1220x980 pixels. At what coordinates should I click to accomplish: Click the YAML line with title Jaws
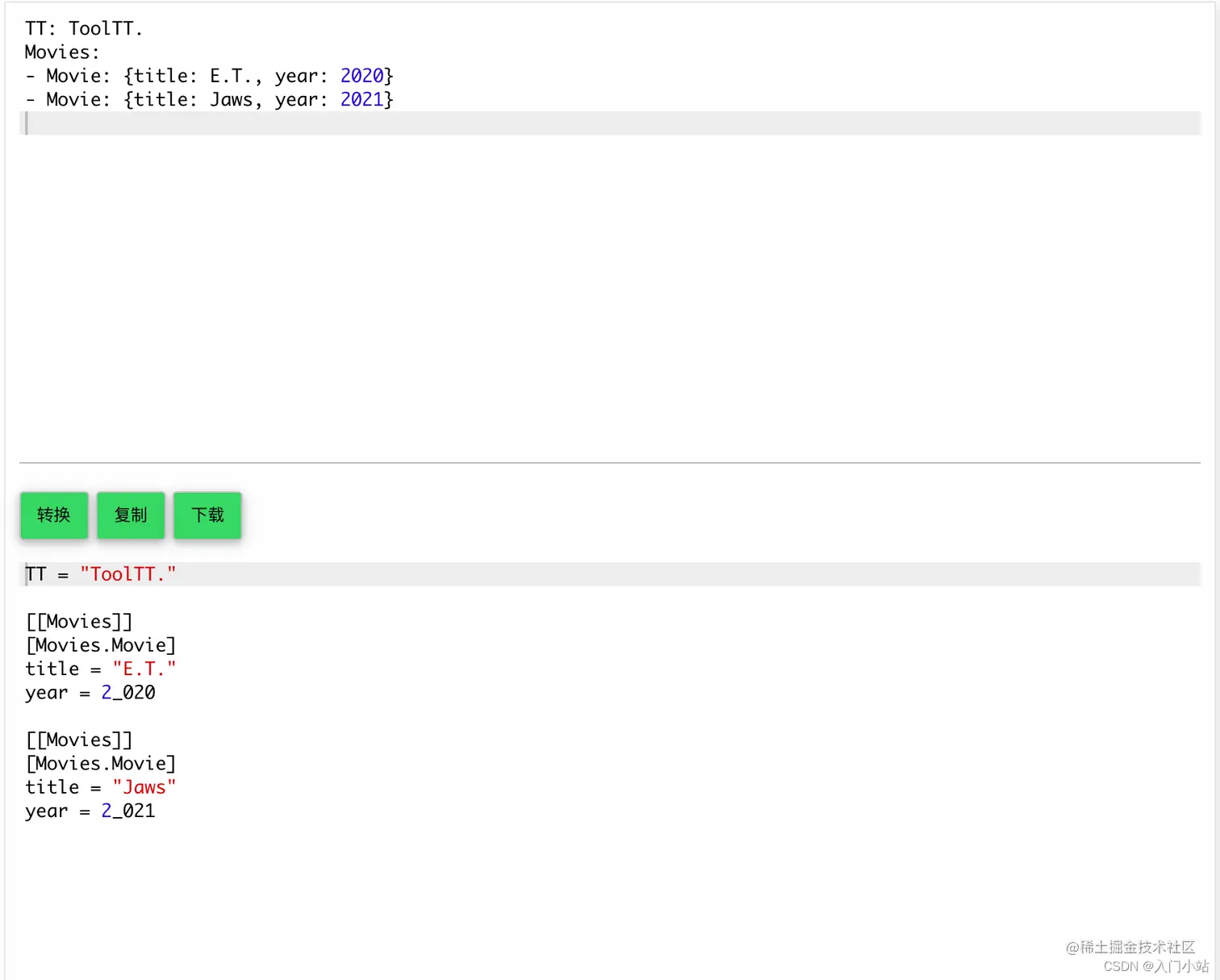(209, 99)
